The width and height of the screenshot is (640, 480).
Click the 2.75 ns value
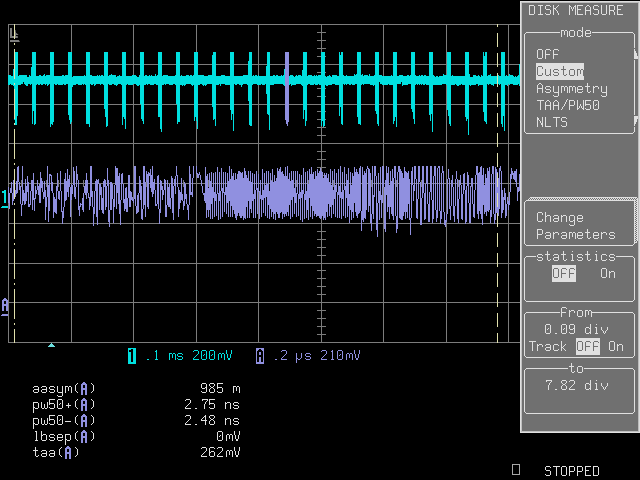click(212, 404)
